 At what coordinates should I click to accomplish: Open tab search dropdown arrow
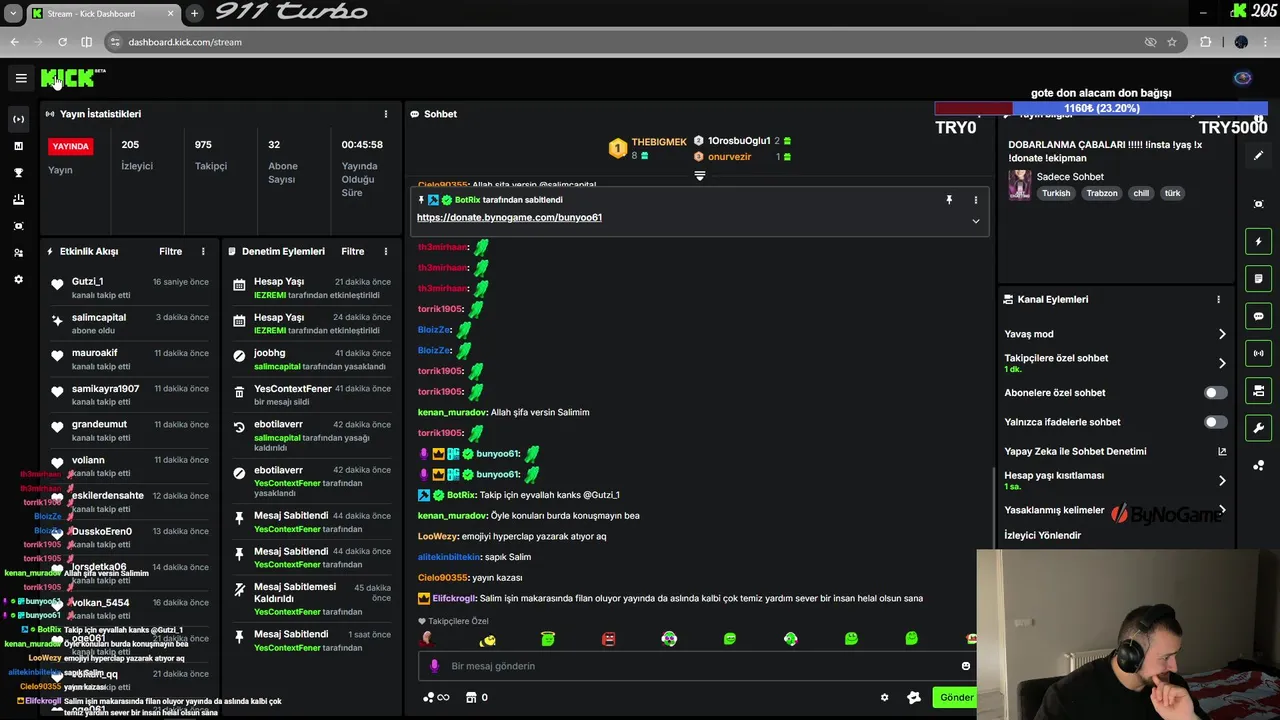(x=13, y=13)
